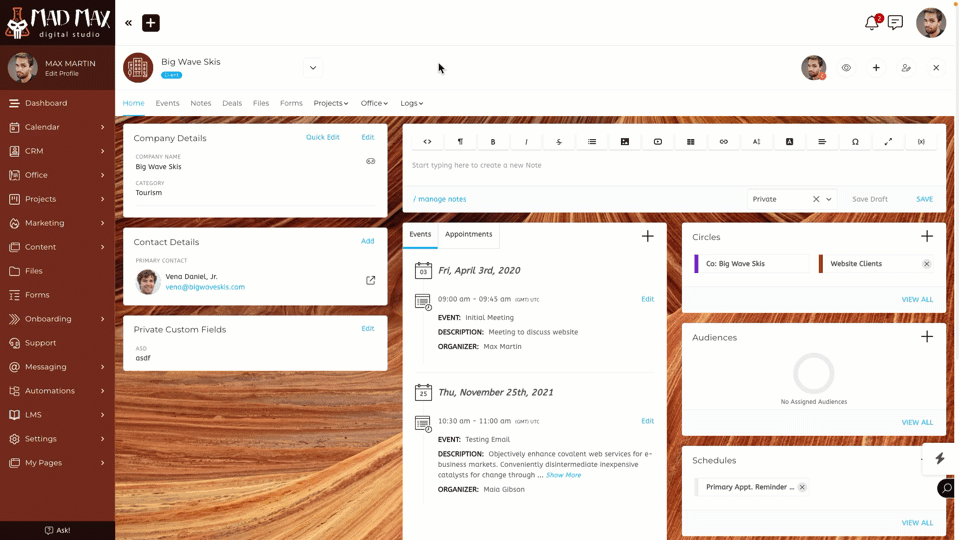
Task: Switch to Appointments tab
Action: [468, 234]
